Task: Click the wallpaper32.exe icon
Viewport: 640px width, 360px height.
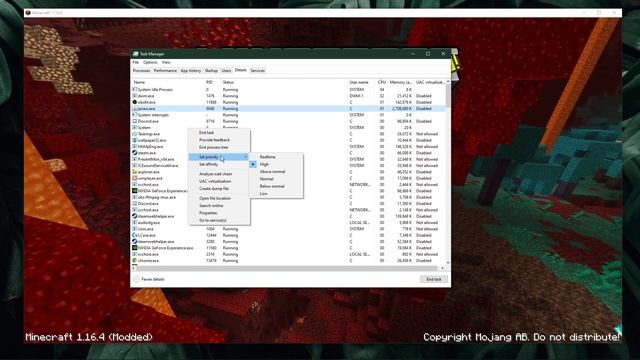Action: (135, 140)
